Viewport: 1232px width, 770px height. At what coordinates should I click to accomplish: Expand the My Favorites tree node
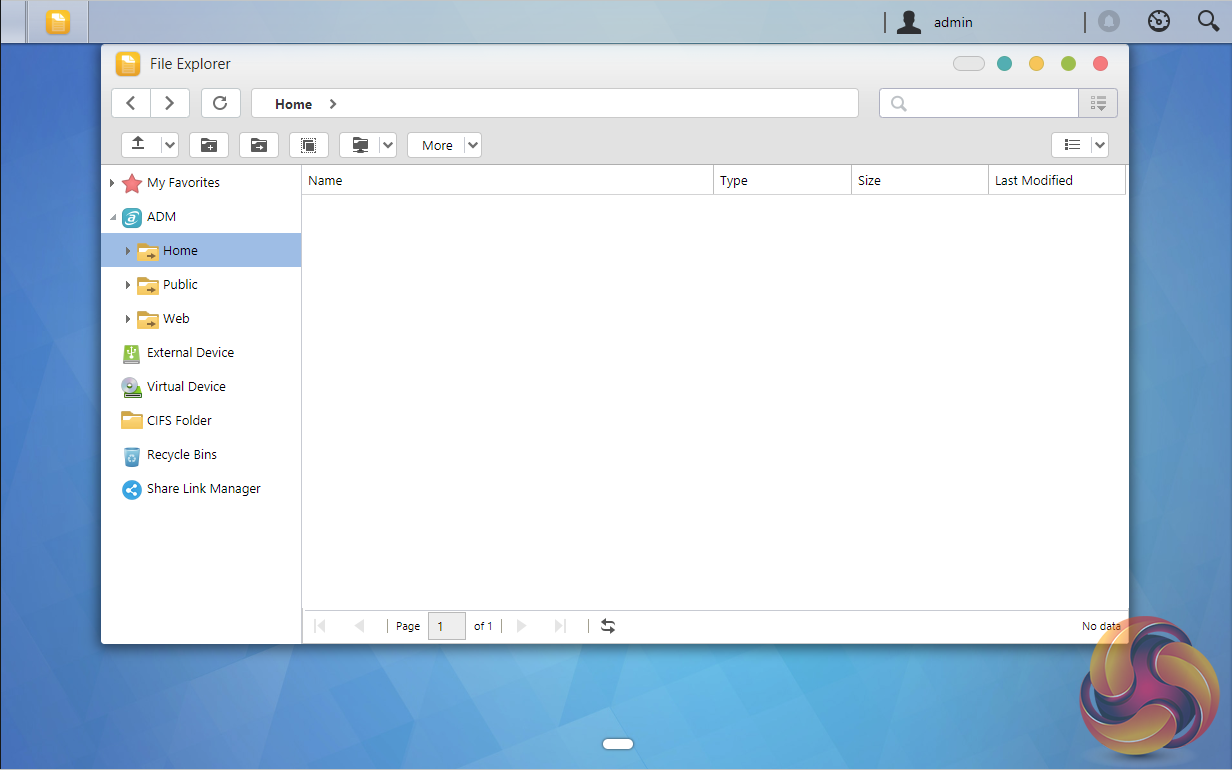coord(112,183)
